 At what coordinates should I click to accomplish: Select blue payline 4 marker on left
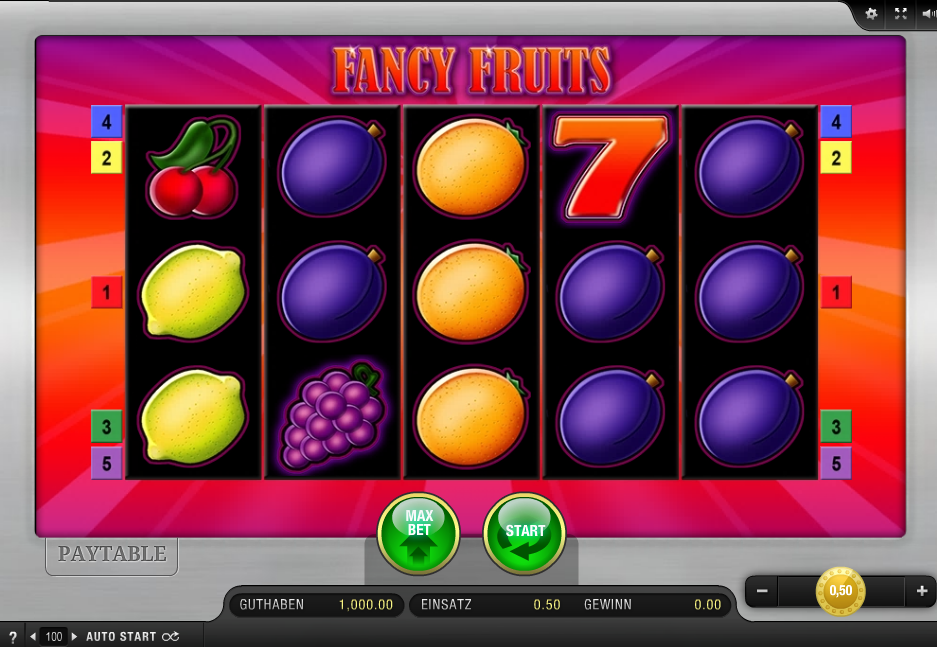click(106, 122)
